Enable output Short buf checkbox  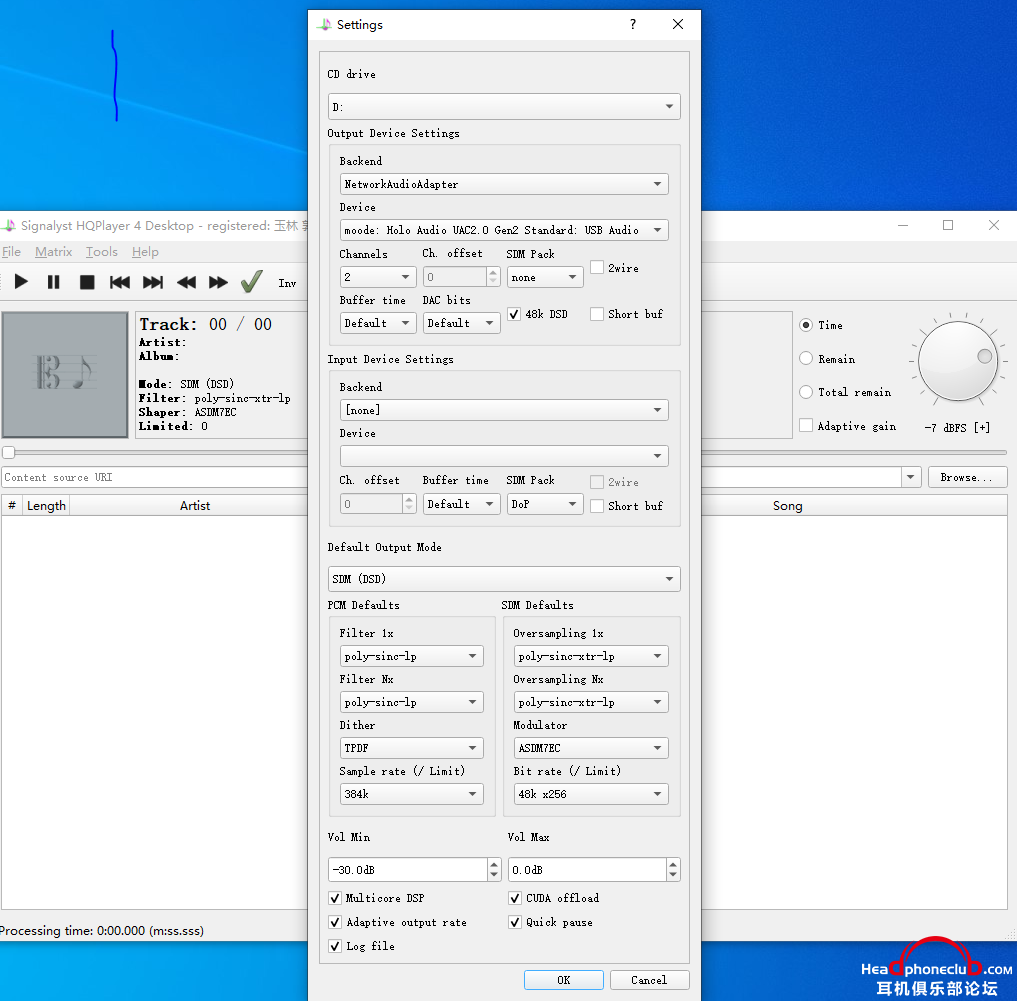[597, 314]
